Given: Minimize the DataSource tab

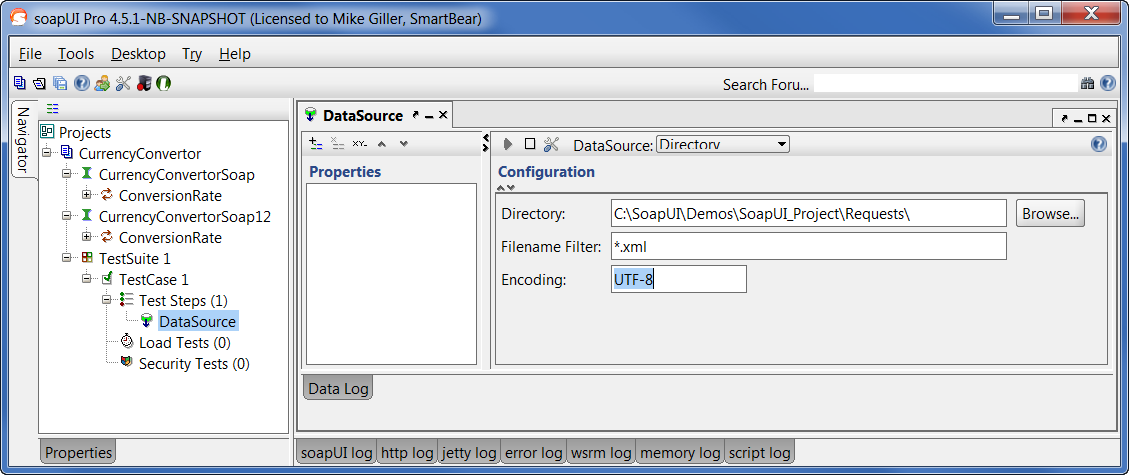Looking at the screenshot, I should [x=429, y=116].
